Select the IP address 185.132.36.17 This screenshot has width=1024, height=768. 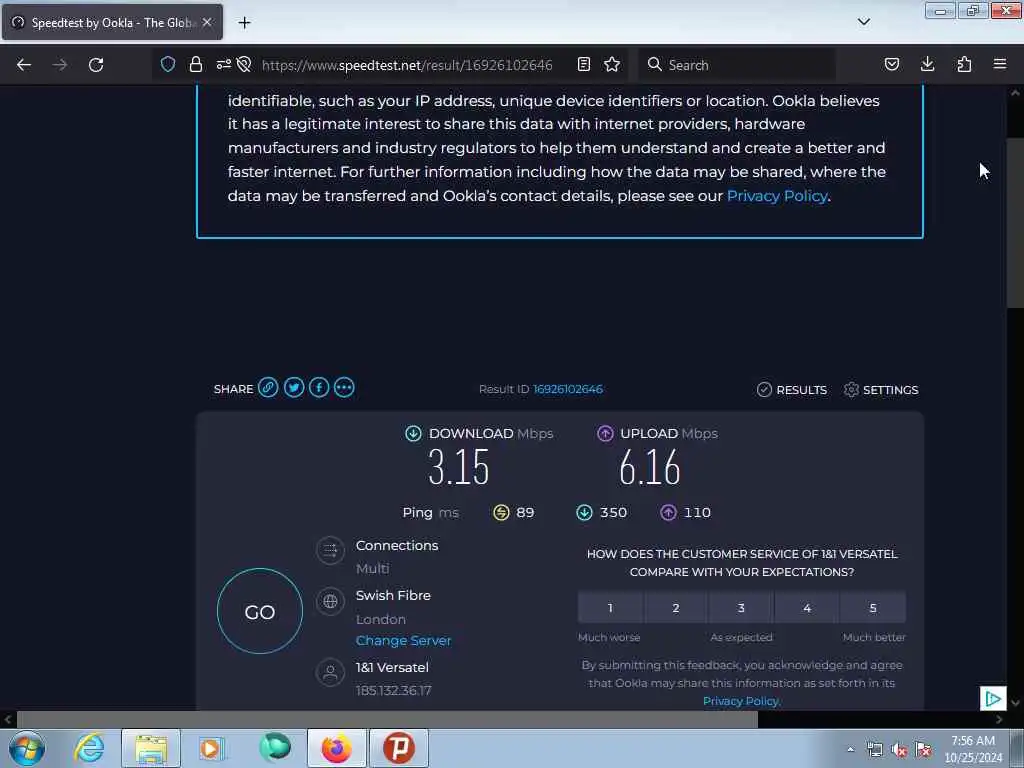click(x=393, y=690)
